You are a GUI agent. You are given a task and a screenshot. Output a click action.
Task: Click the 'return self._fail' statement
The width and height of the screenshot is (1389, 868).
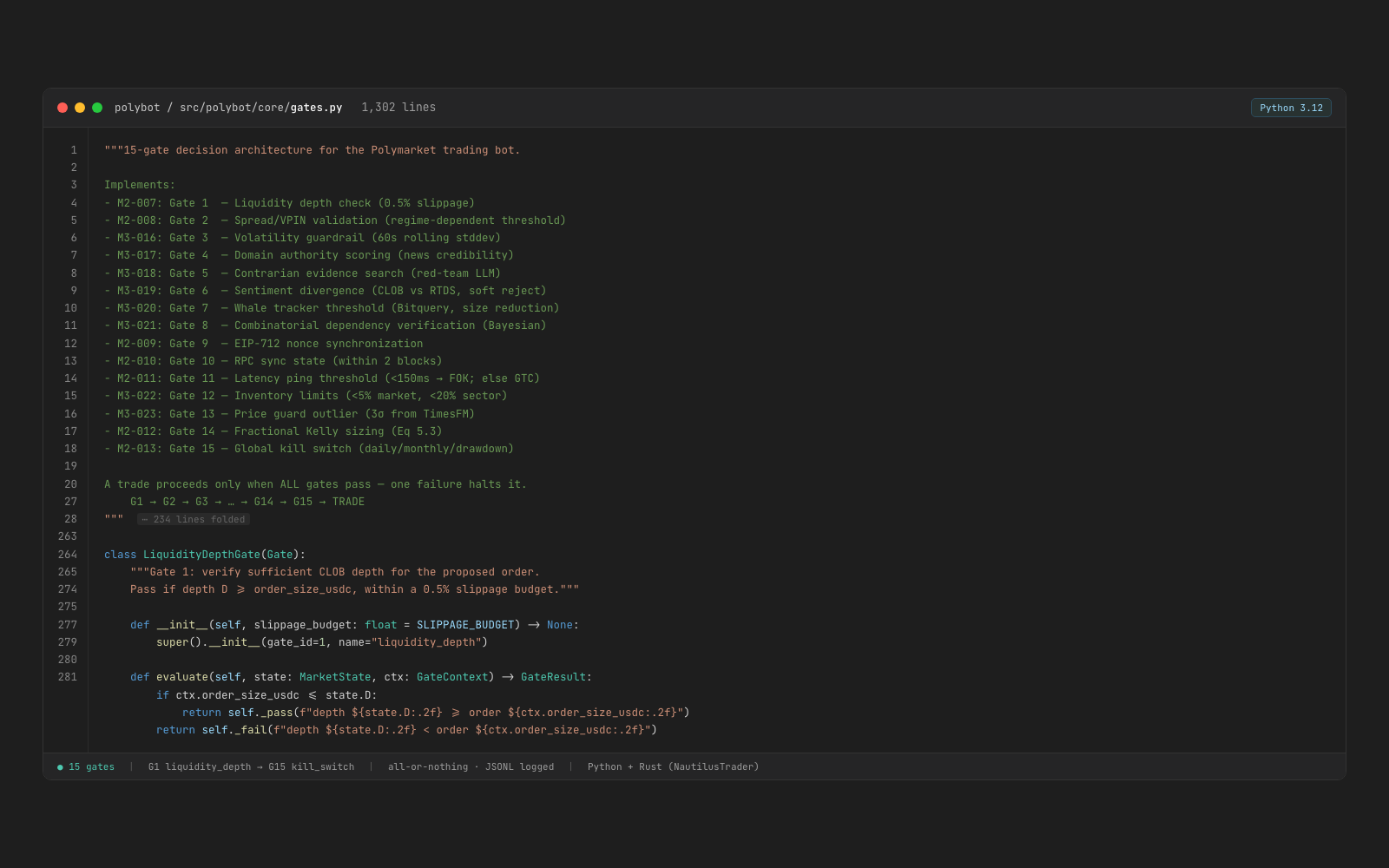pyautogui.click(x=406, y=730)
